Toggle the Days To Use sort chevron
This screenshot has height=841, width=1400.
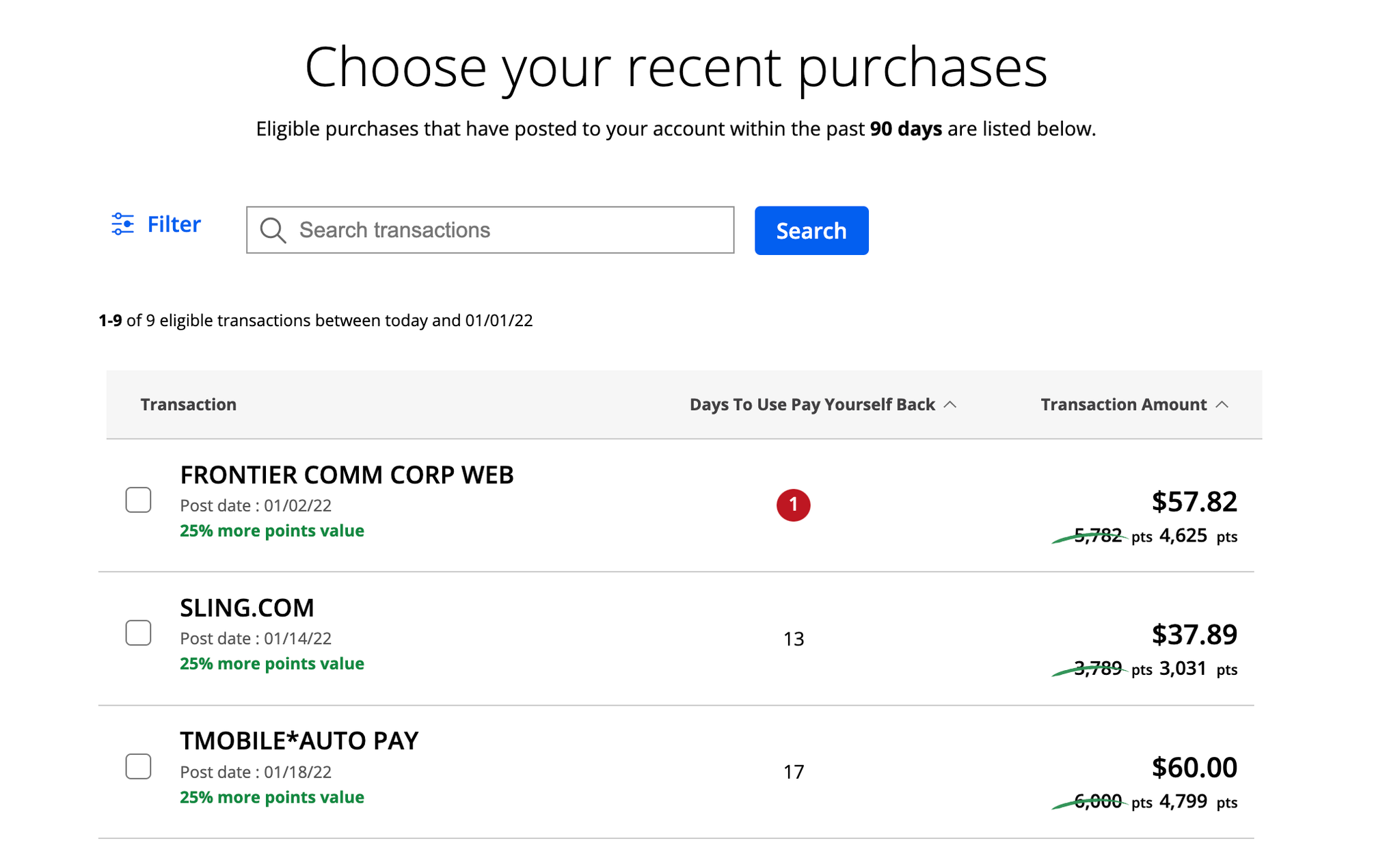click(x=951, y=404)
